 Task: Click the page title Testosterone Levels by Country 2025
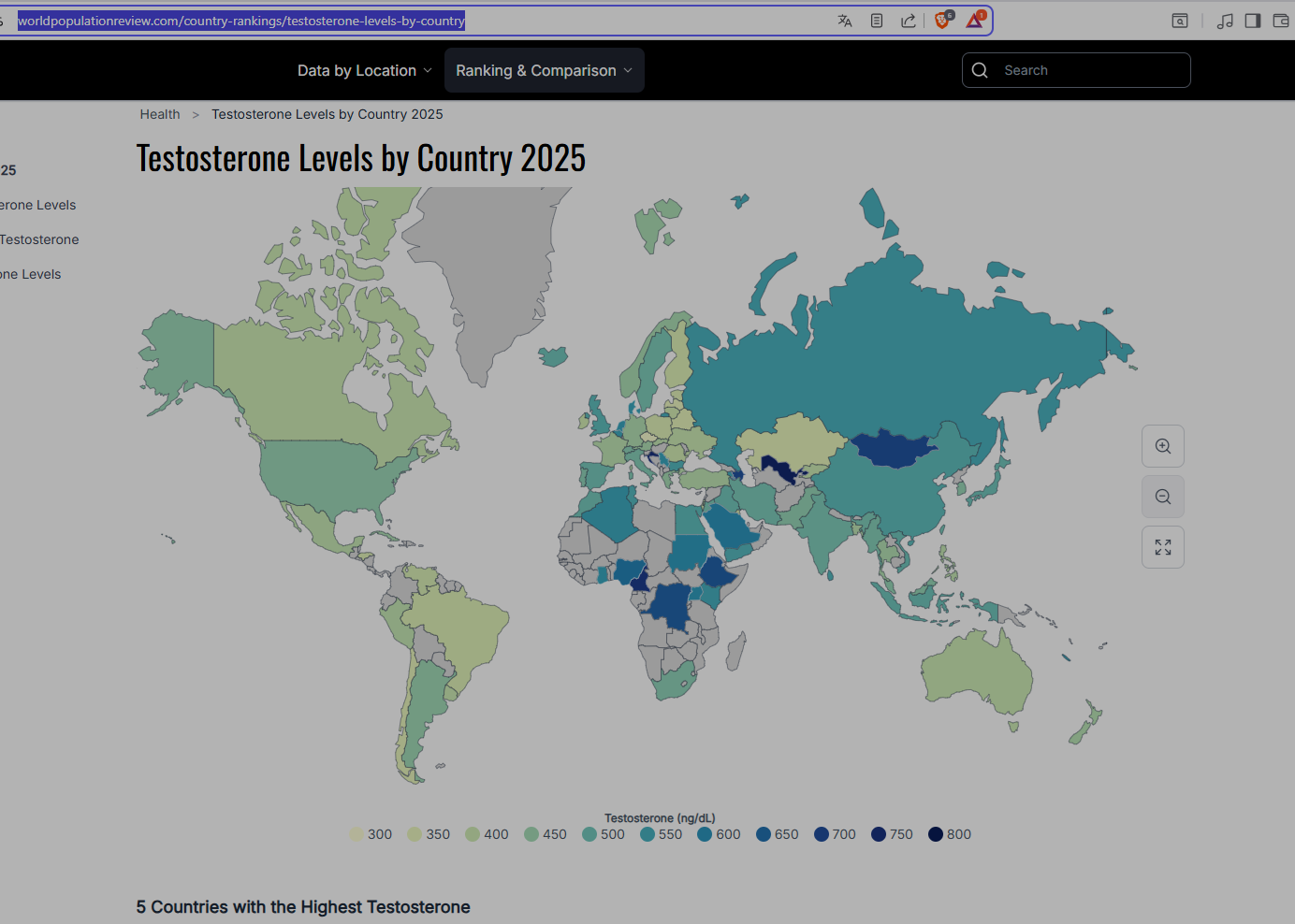click(x=361, y=158)
